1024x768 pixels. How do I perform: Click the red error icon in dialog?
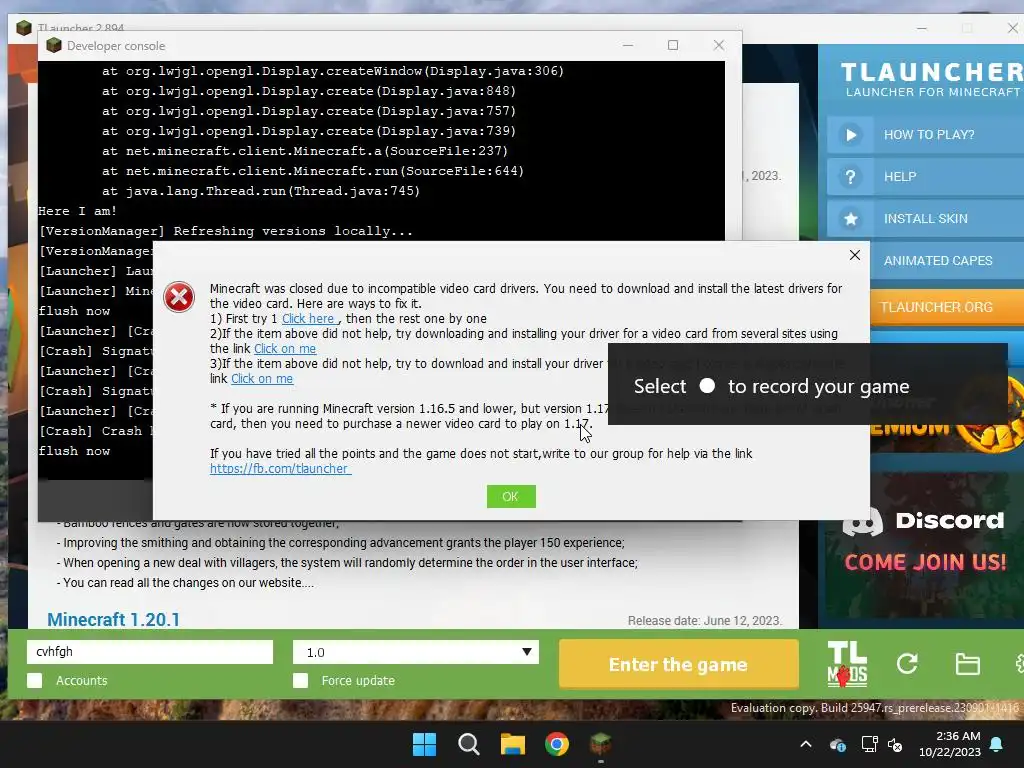coord(179,297)
